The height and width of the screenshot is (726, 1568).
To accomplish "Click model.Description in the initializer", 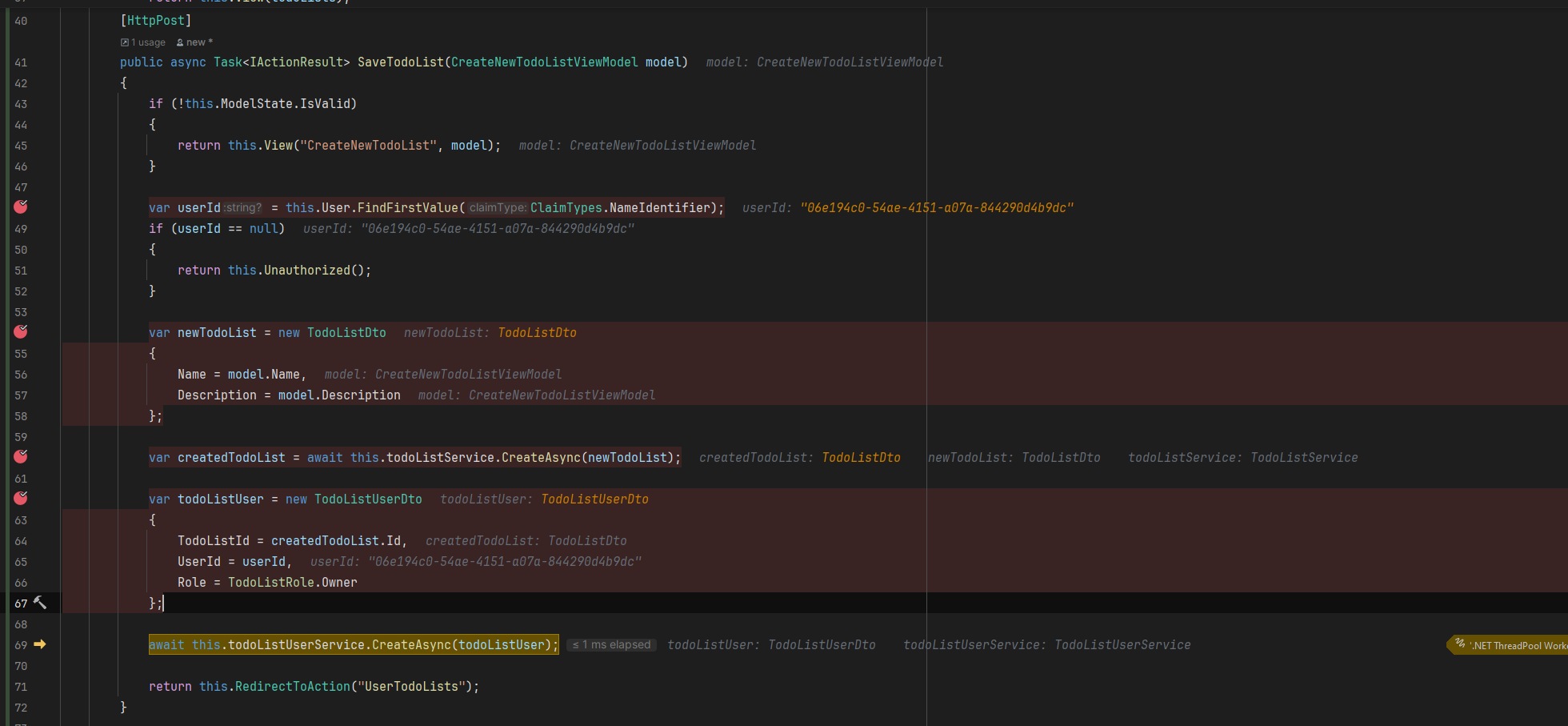I will pyautogui.click(x=339, y=395).
